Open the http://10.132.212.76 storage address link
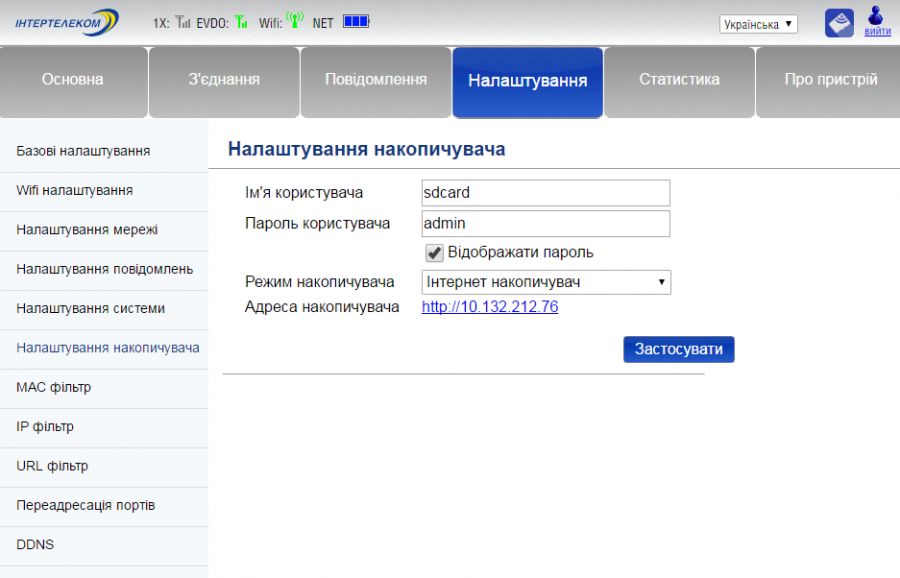900x578 pixels. pos(490,307)
